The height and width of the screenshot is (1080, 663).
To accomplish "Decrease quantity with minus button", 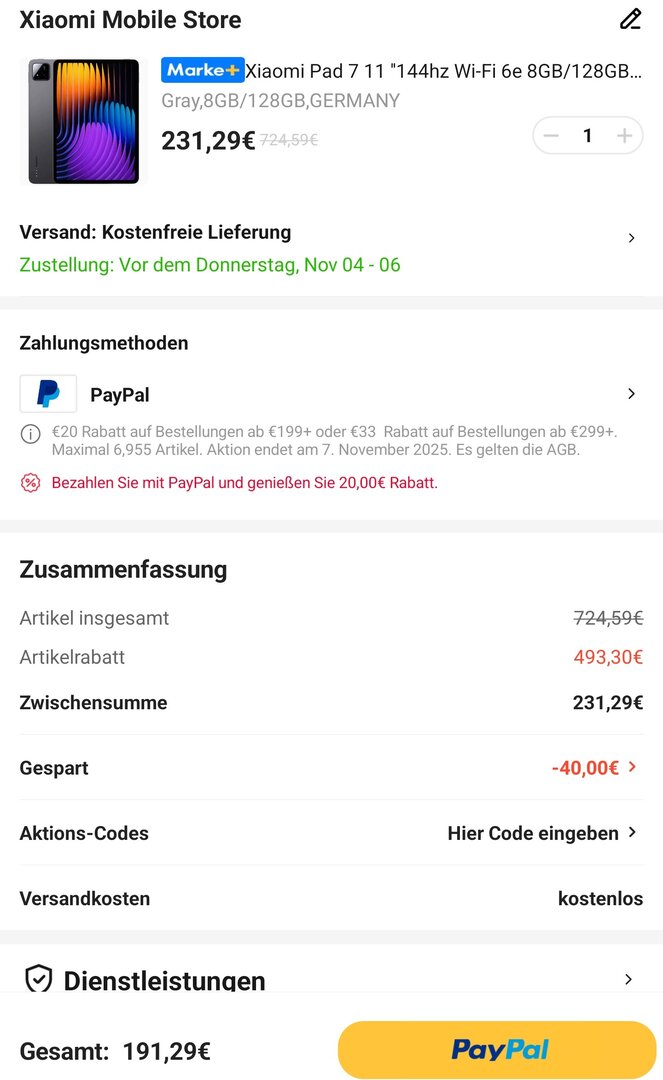I will pyautogui.click(x=551, y=136).
